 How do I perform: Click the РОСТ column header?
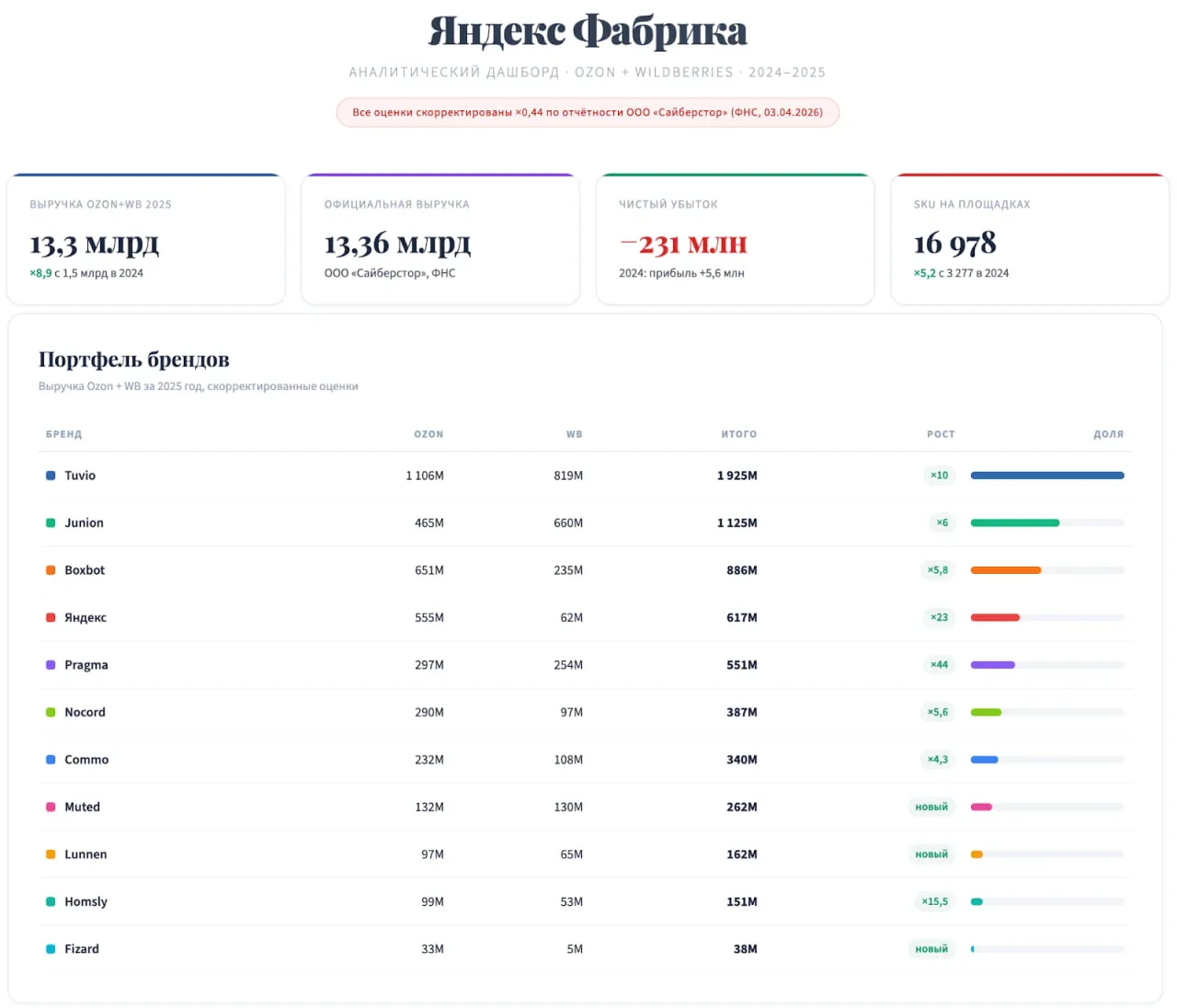pos(941,434)
